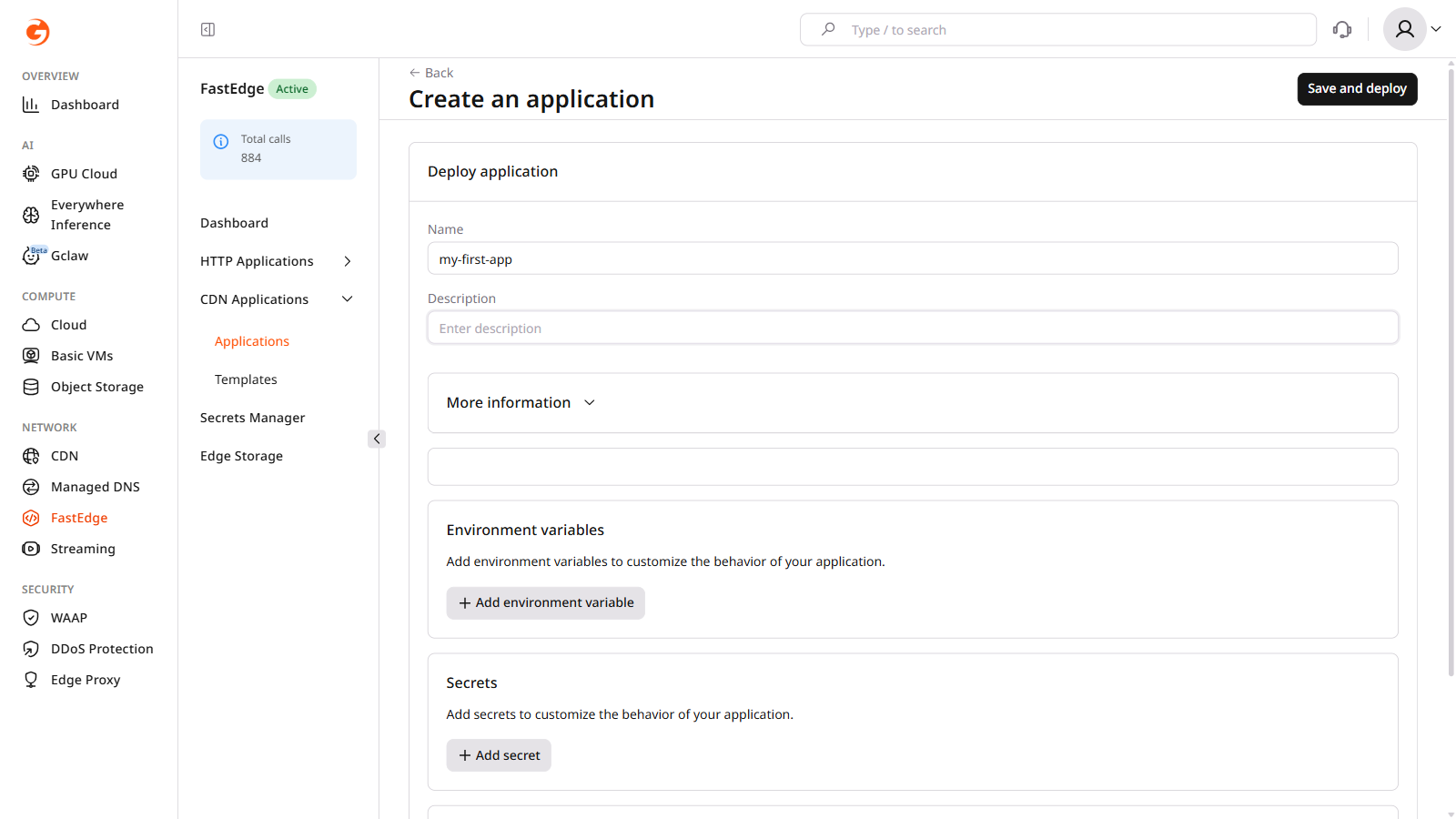Viewport: 1456px width, 819px height.
Task: Click the Object Storage database icon
Action: pyautogui.click(x=31, y=387)
